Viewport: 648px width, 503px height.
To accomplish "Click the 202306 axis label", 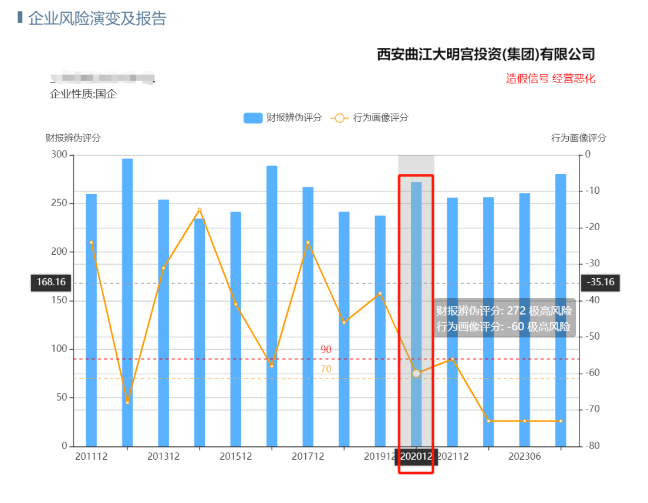I will (x=524, y=457).
